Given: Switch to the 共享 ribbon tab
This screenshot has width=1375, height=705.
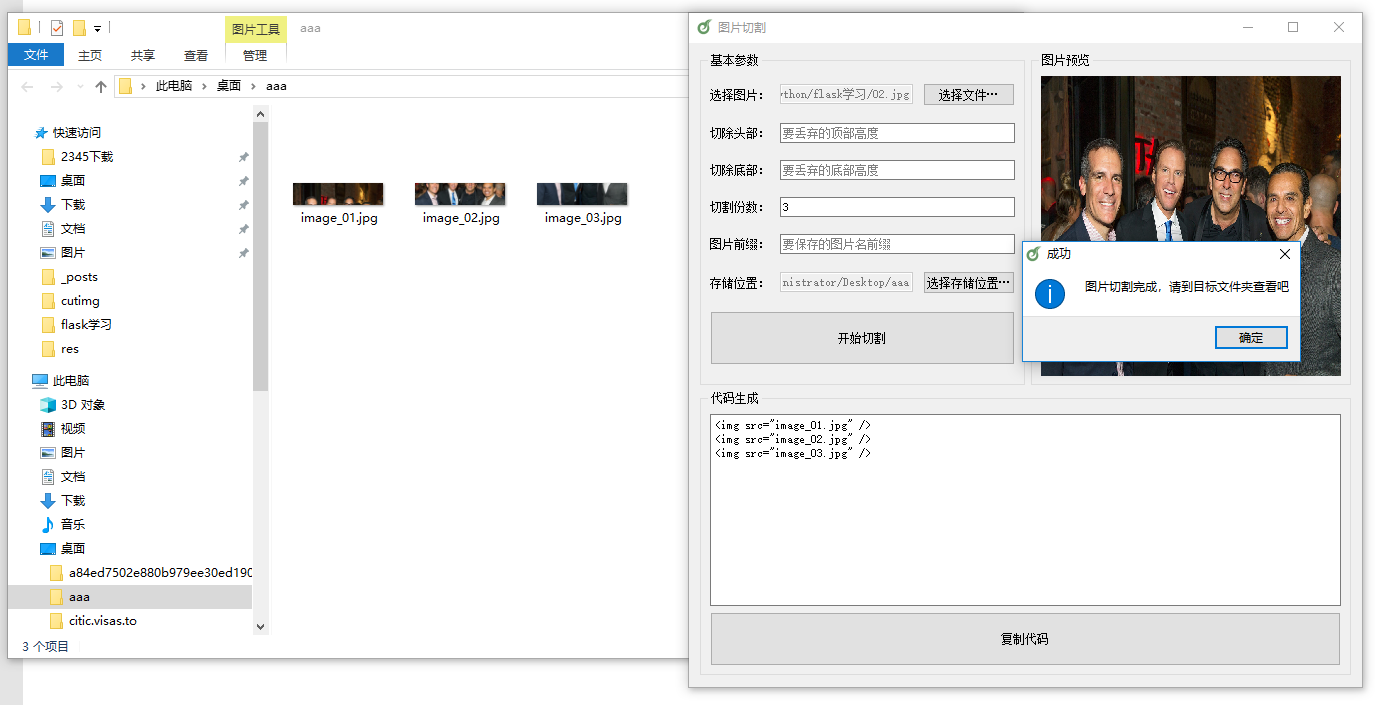Looking at the screenshot, I should tap(143, 56).
